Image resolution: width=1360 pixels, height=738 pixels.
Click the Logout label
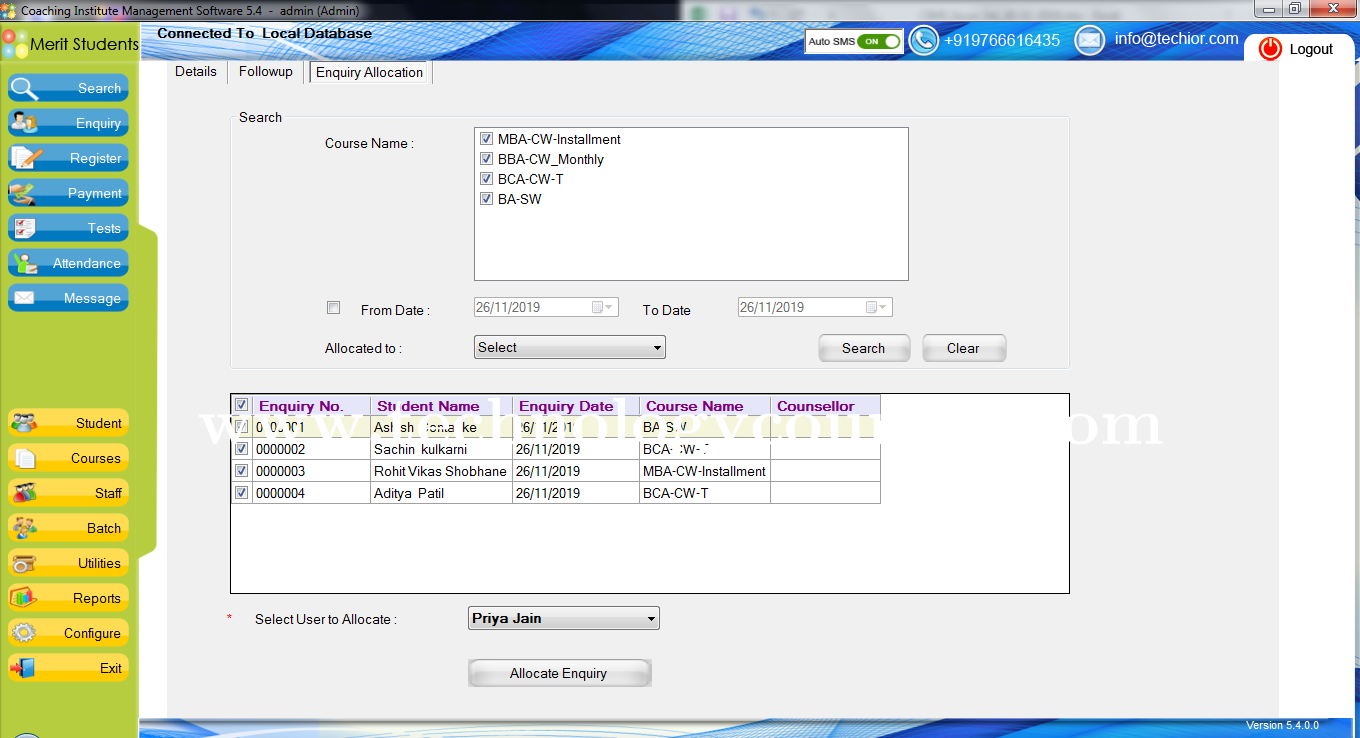click(x=1311, y=49)
